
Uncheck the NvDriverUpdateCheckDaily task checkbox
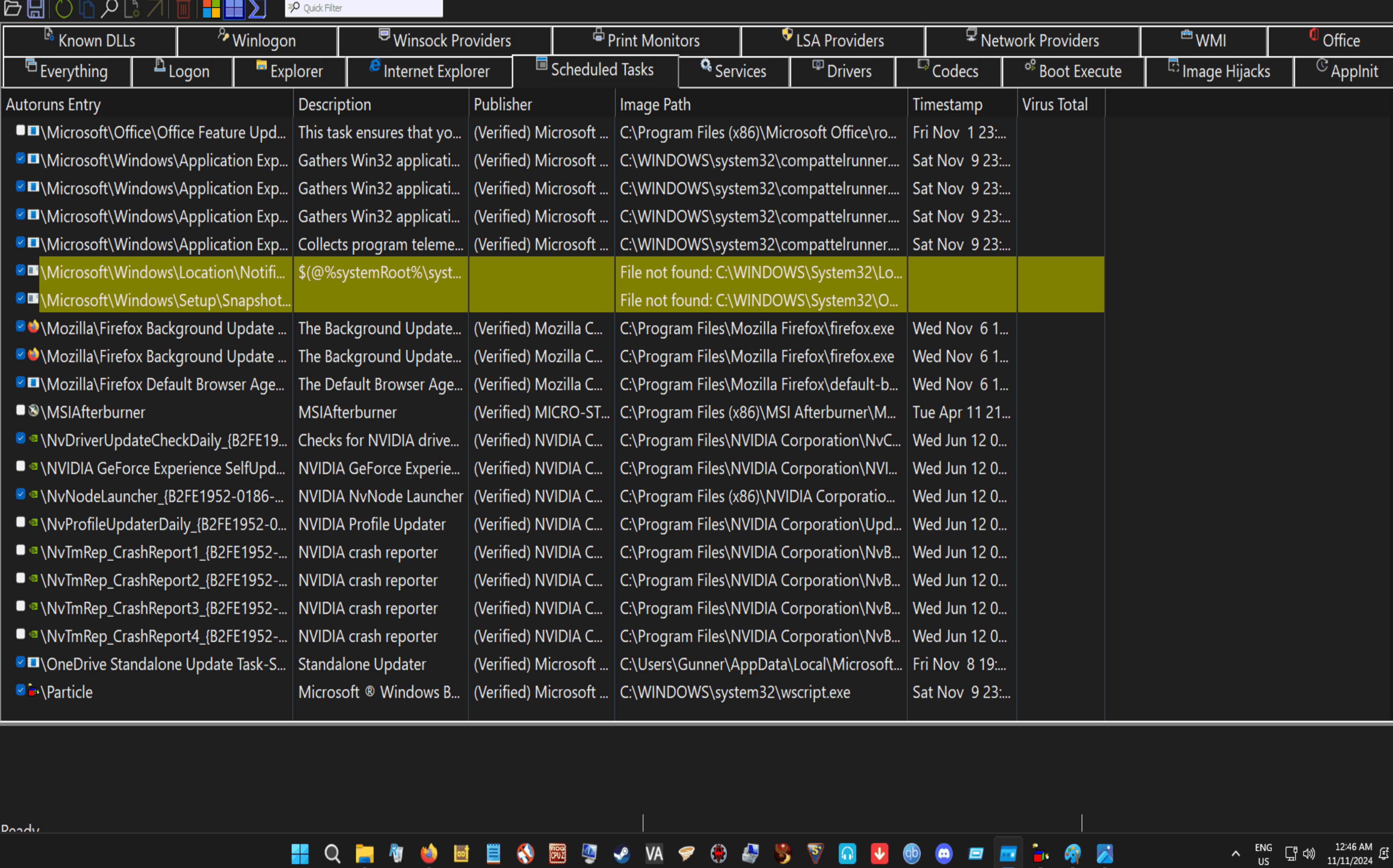[x=21, y=438]
